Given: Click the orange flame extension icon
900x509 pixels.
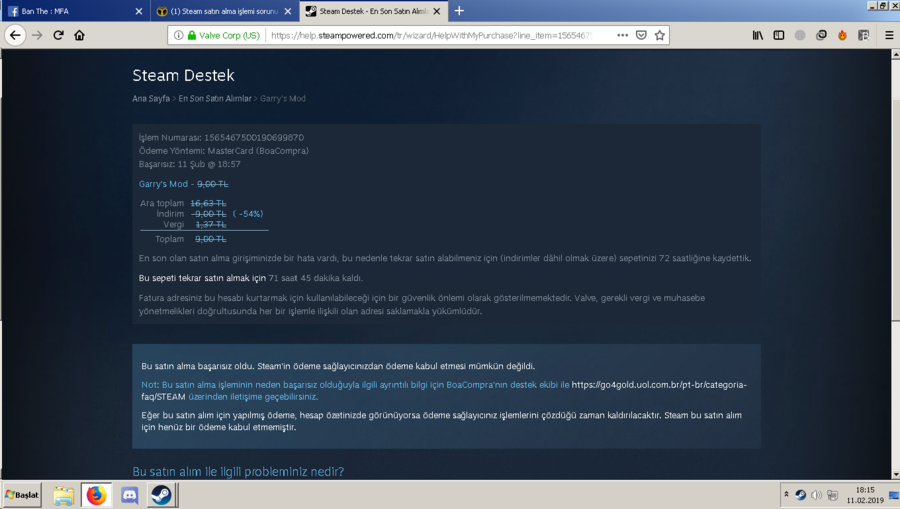Looking at the screenshot, I should pos(842,36).
